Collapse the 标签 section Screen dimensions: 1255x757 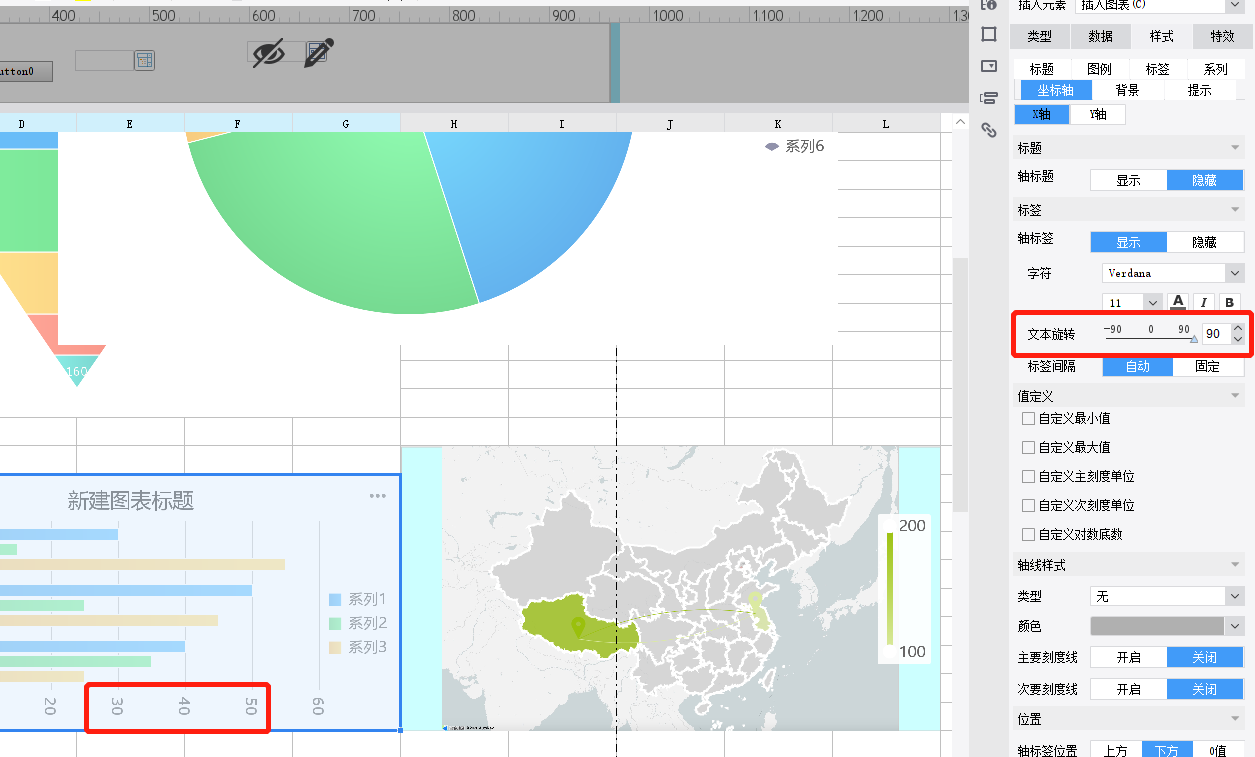tap(1235, 210)
